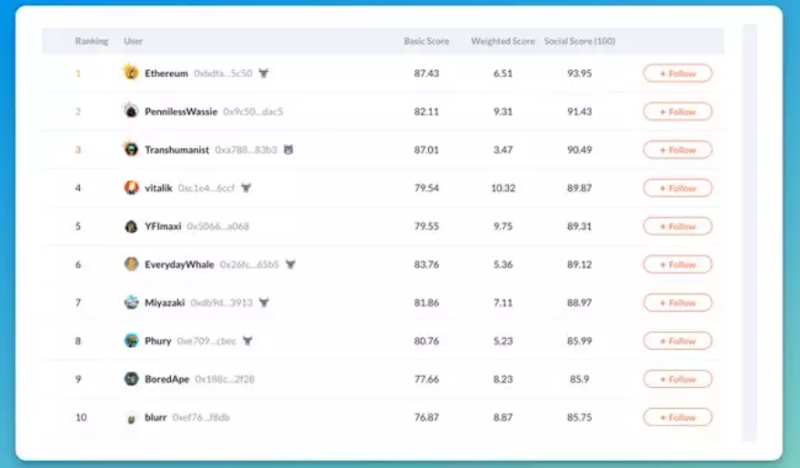Click vitalik profile avatar
800x468 pixels.
[130, 188]
